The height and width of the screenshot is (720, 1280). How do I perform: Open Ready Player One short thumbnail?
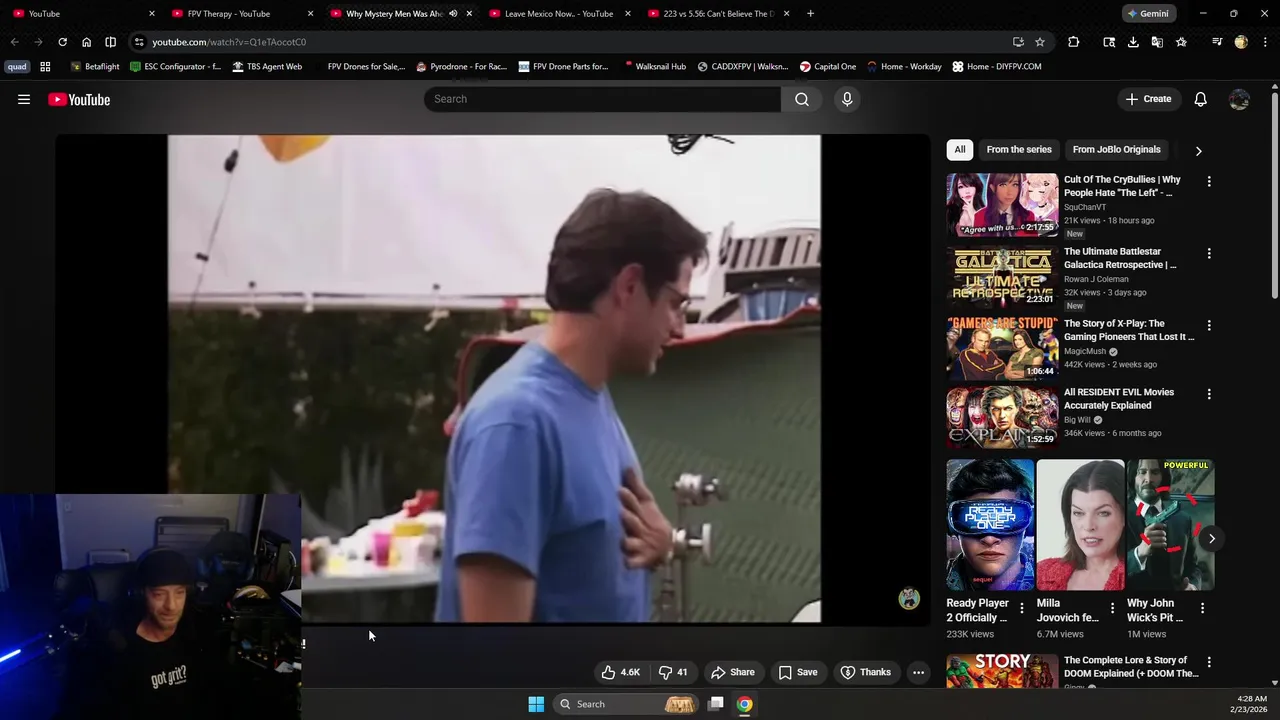point(990,525)
